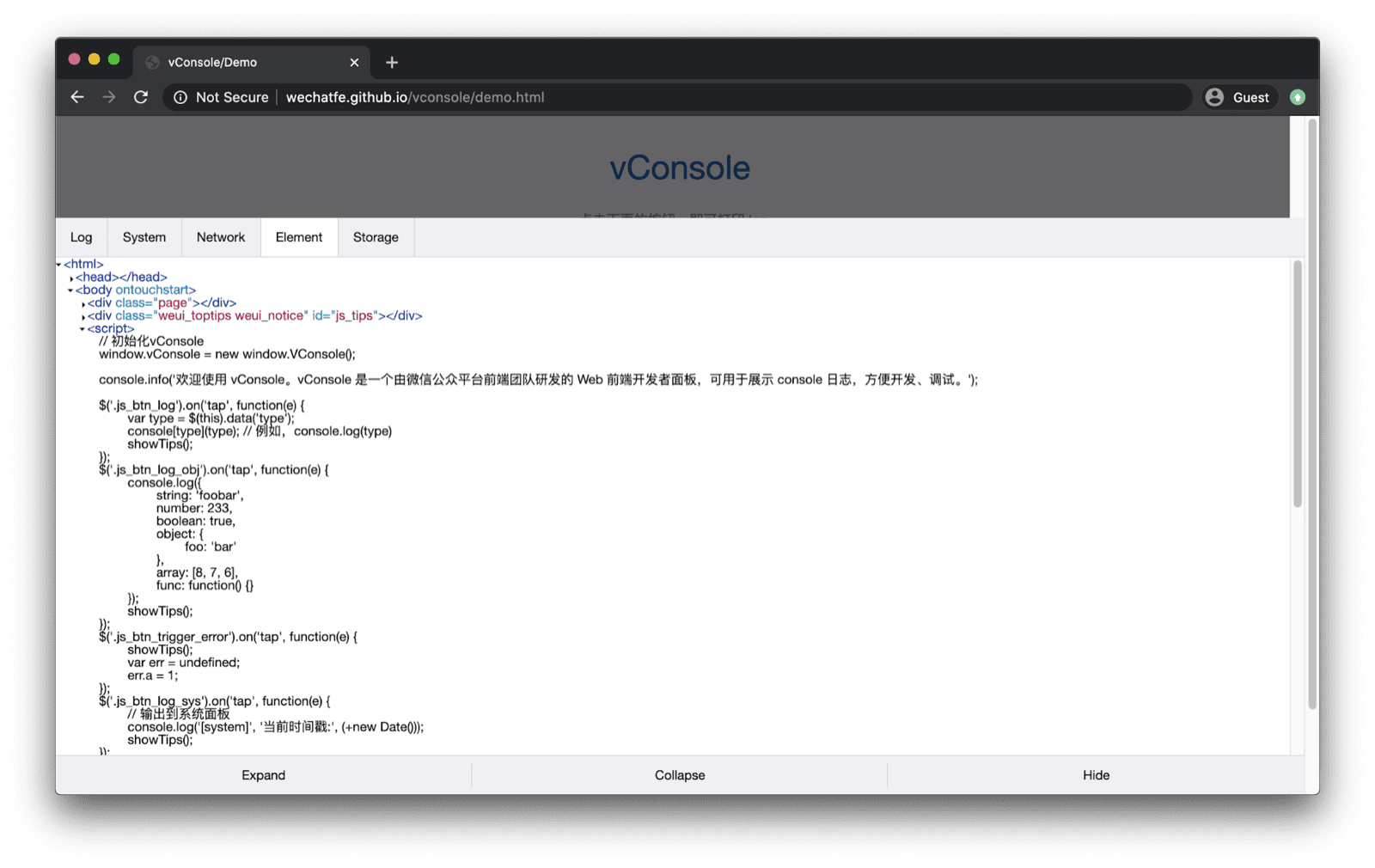Hide the vConsole panel
This screenshot has height=868, width=1375.
1095,774
